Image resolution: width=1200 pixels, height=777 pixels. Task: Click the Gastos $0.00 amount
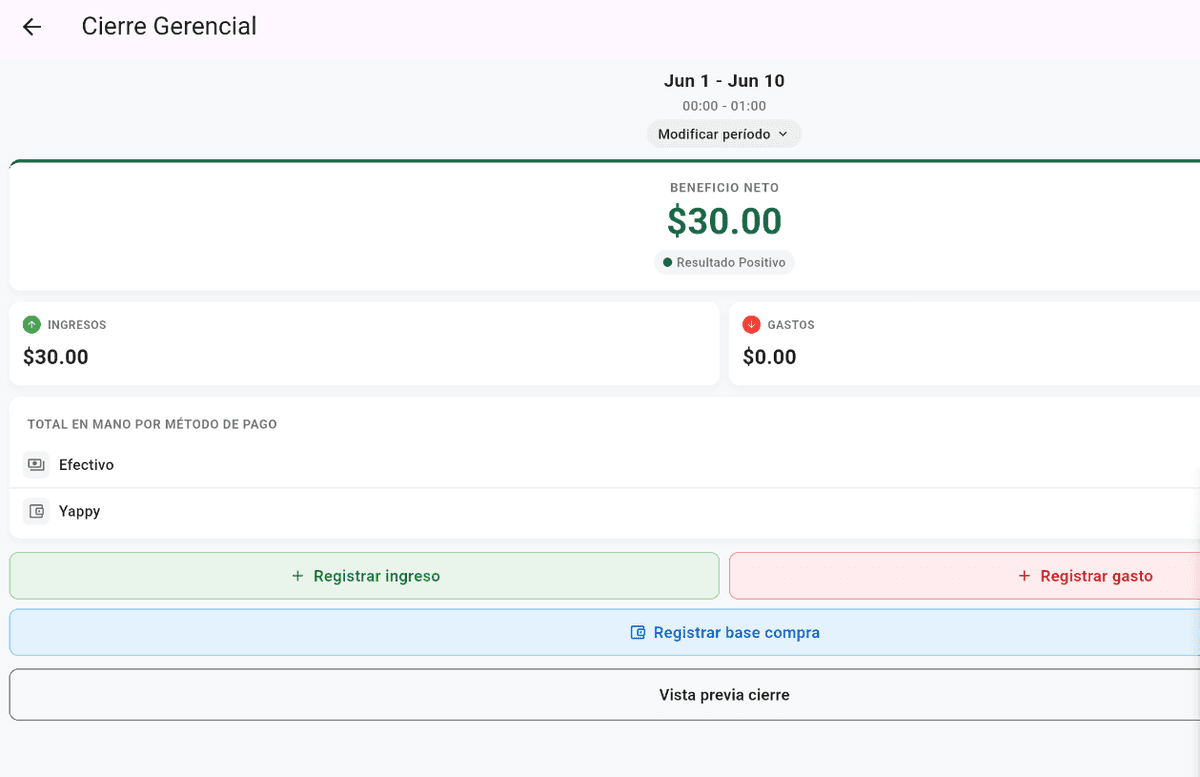coord(770,357)
